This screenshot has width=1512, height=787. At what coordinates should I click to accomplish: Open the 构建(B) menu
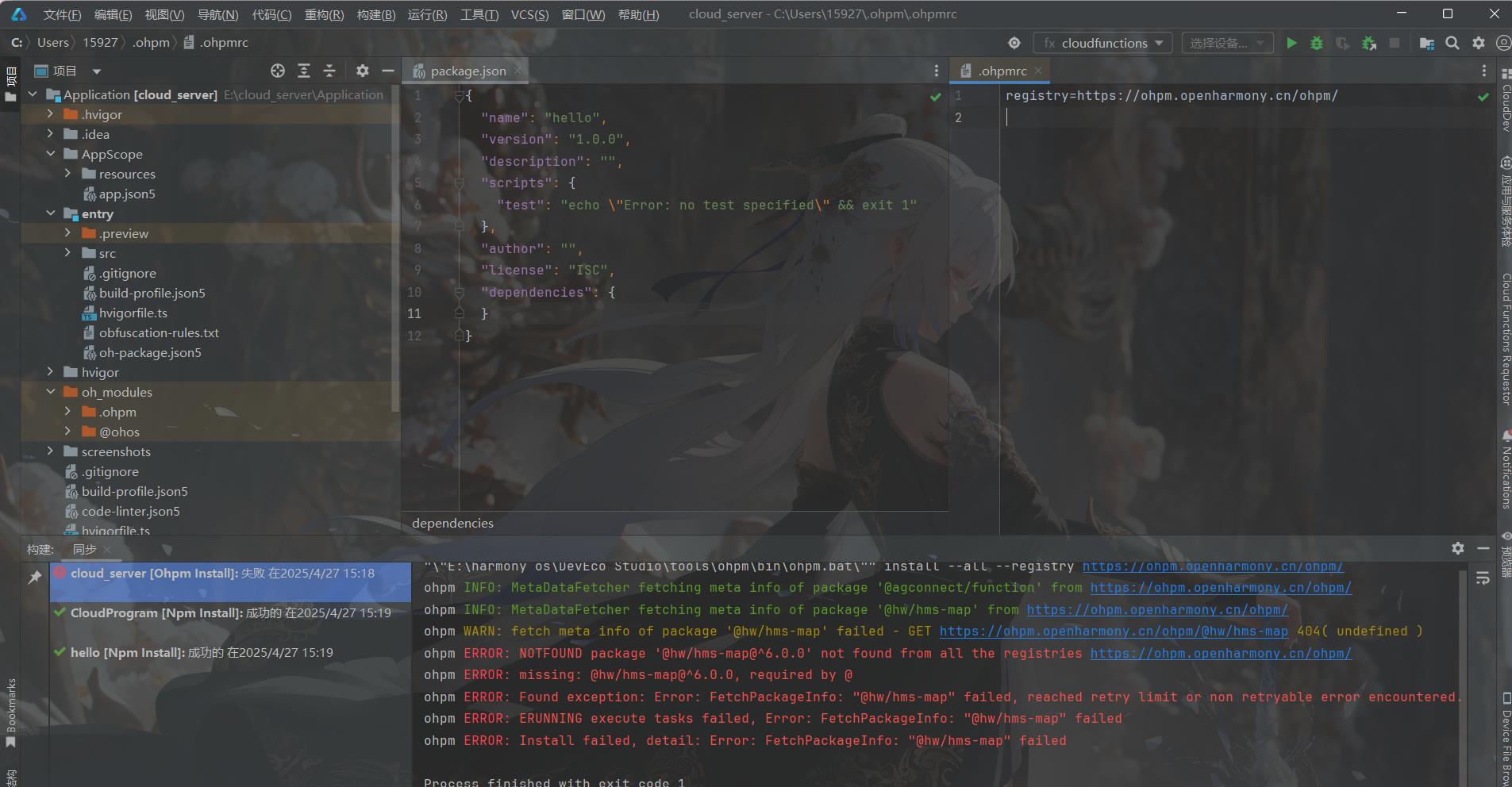point(376,14)
